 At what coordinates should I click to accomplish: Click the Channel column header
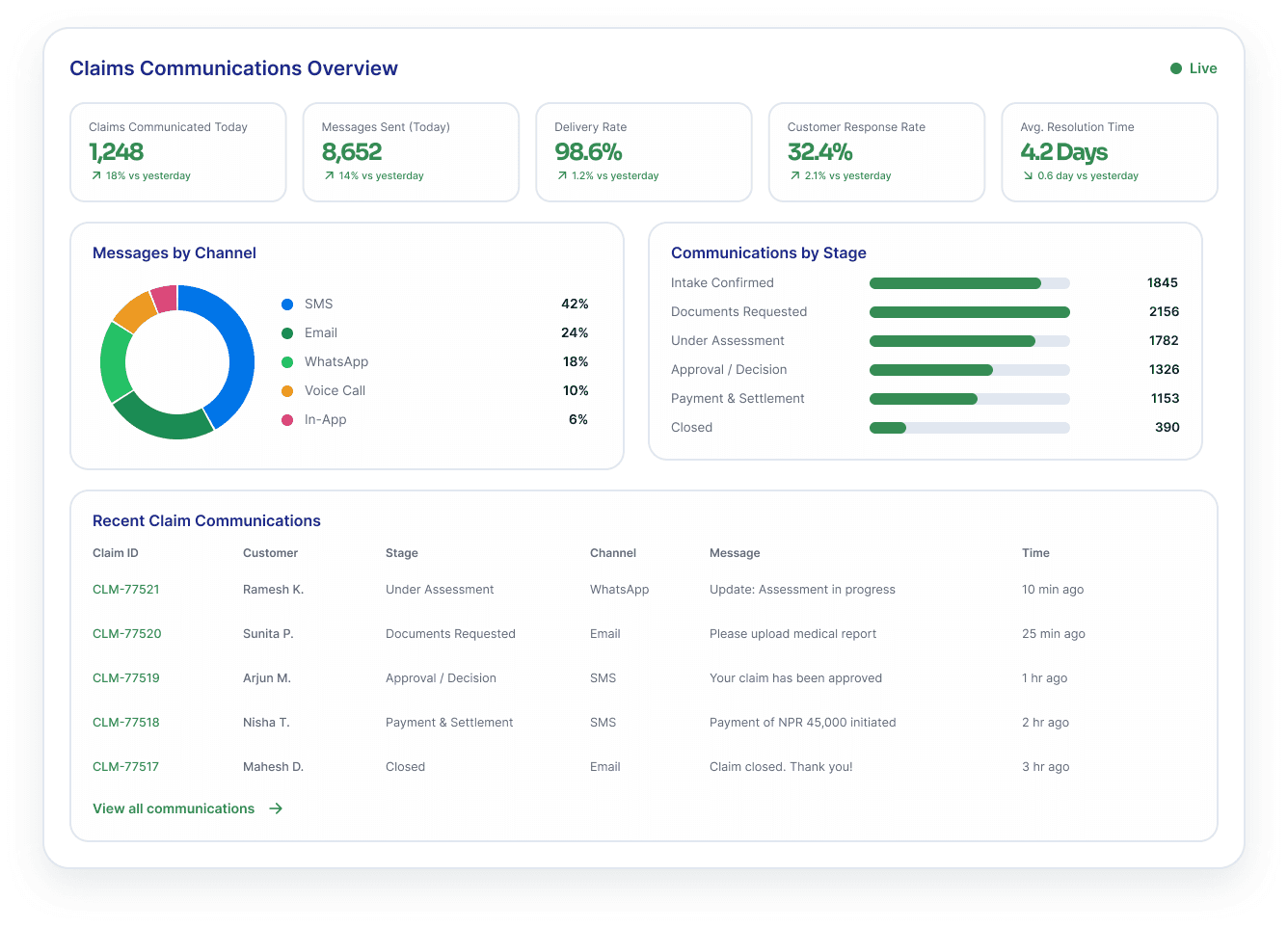tap(613, 553)
